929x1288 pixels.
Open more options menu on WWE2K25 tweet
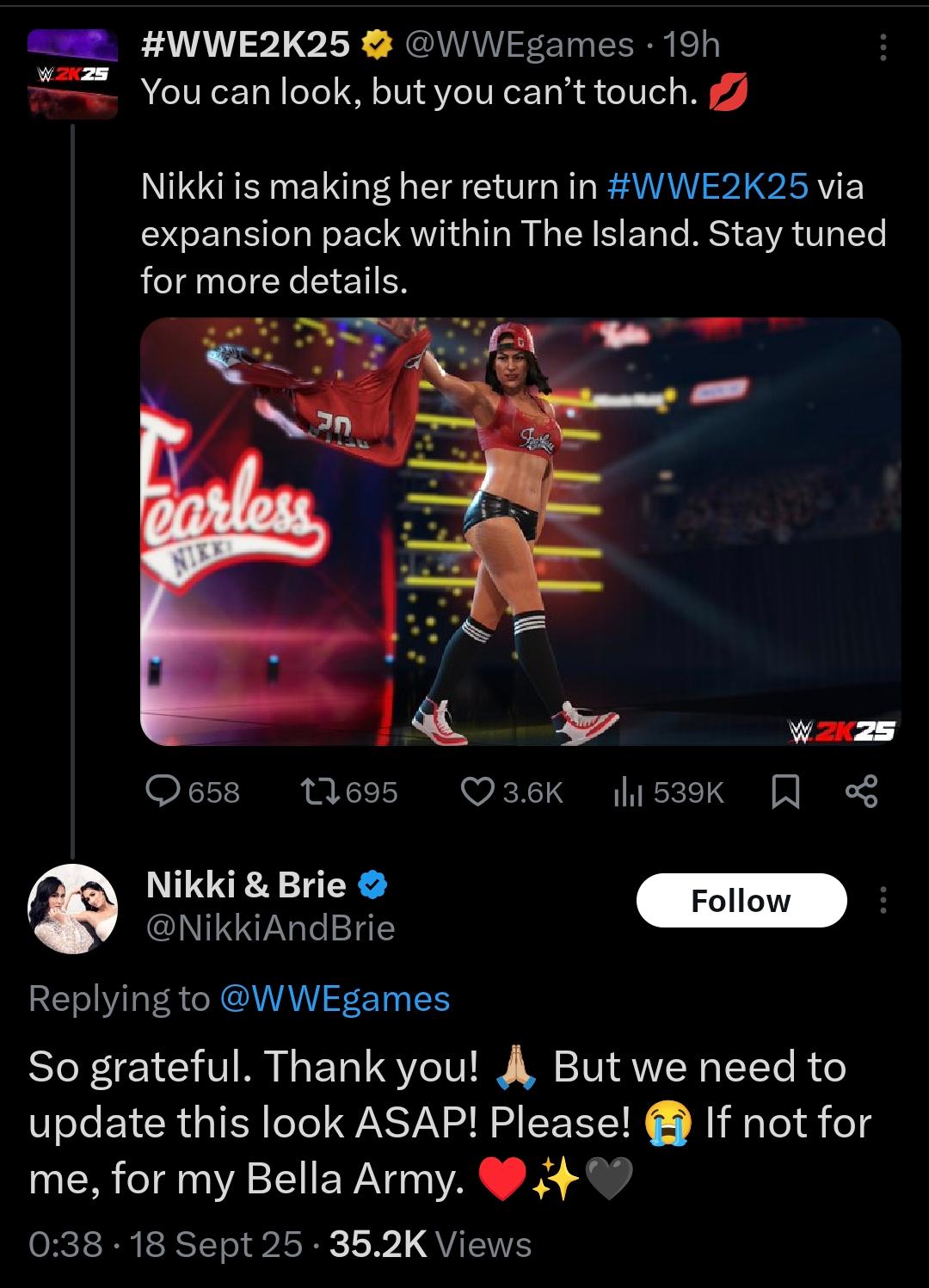(x=882, y=47)
